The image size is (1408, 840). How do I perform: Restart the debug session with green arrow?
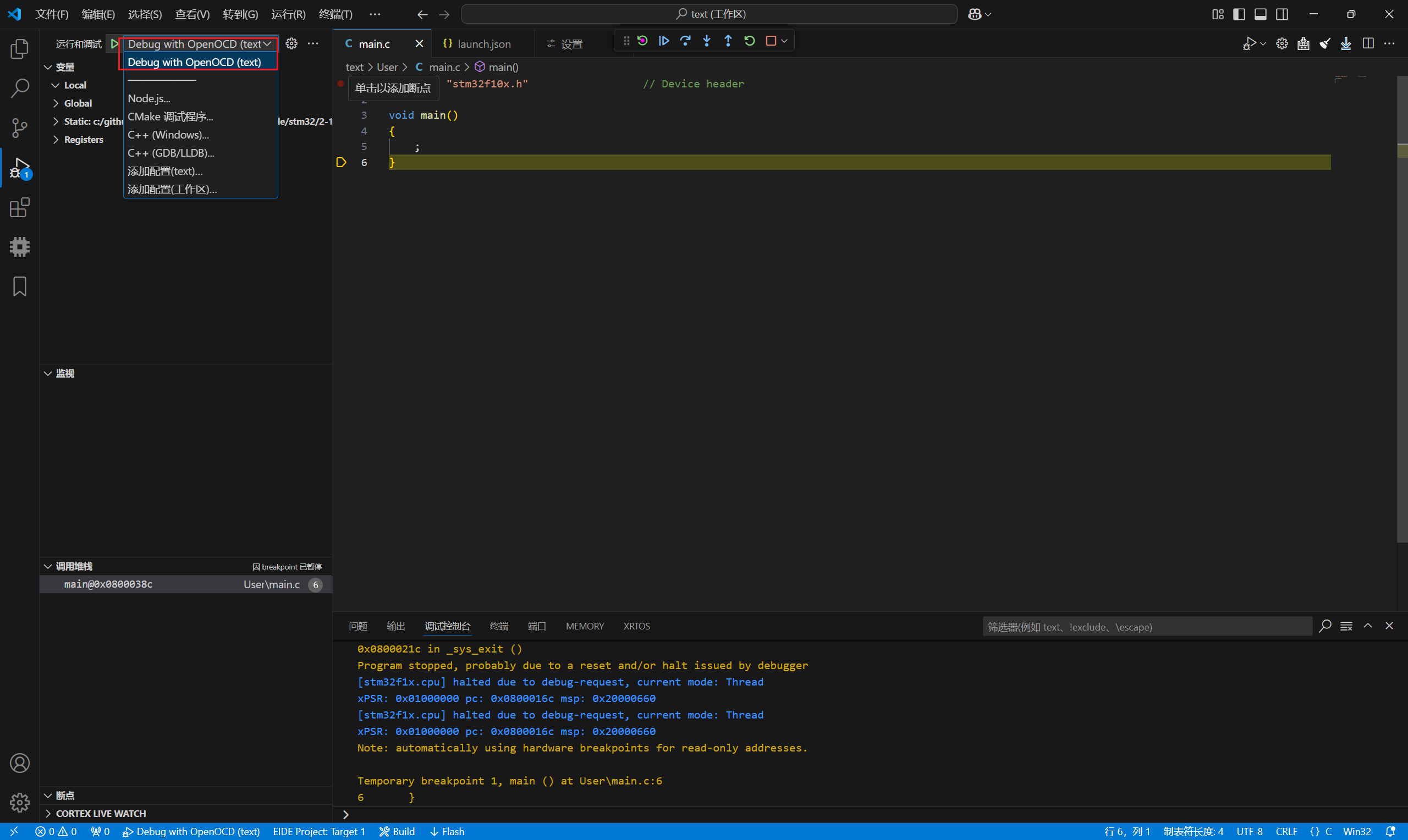750,41
